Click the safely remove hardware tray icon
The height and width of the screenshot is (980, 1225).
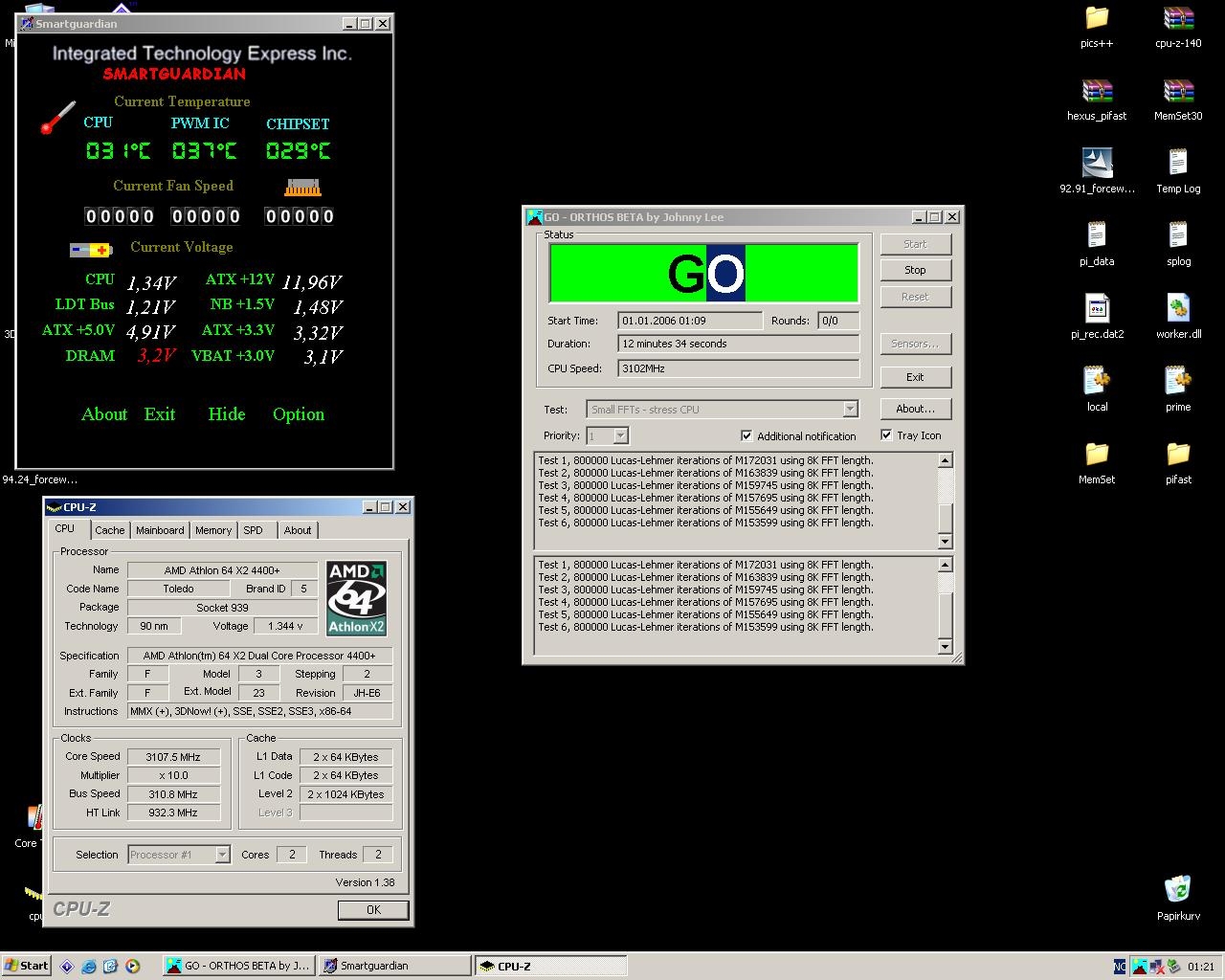(1172, 967)
